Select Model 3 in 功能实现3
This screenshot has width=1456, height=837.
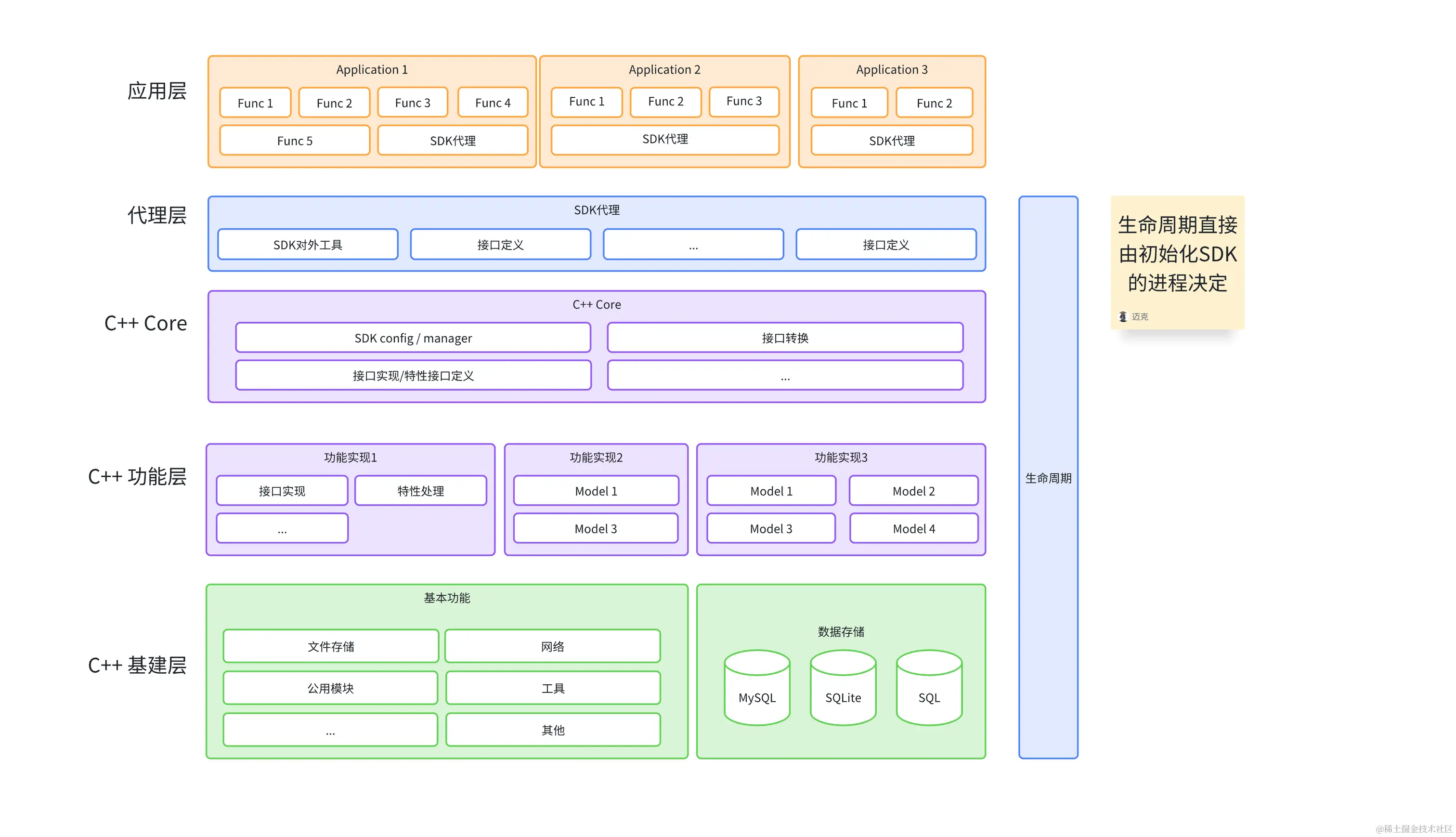tap(771, 529)
